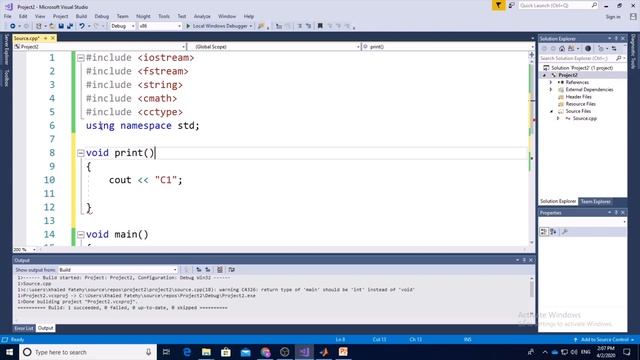This screenshot has height=360, width=640.
Task: Switch to the Error List tab
Action: tap(24, 328)
